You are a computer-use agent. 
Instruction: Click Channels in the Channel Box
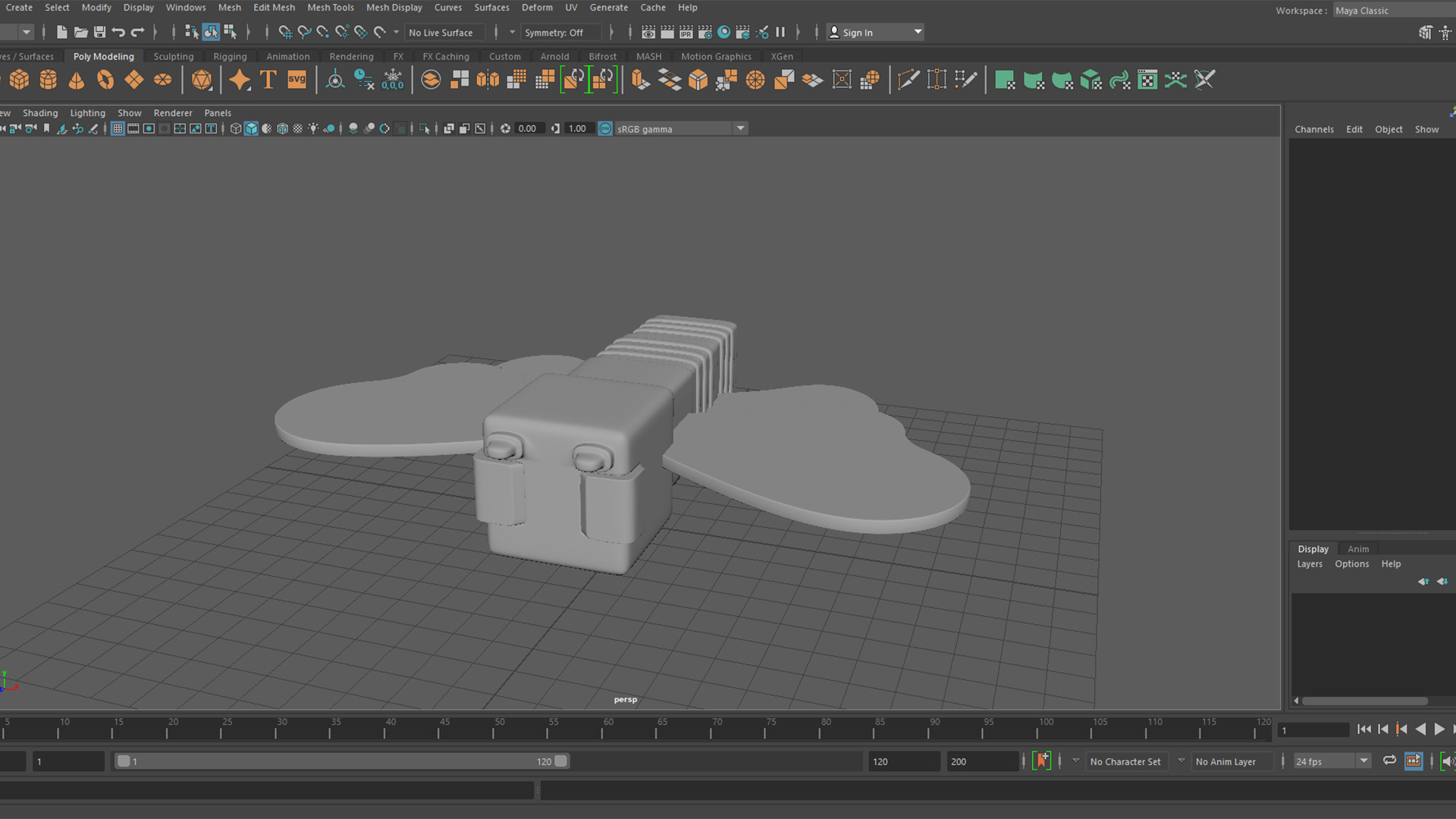point(1314,130)
